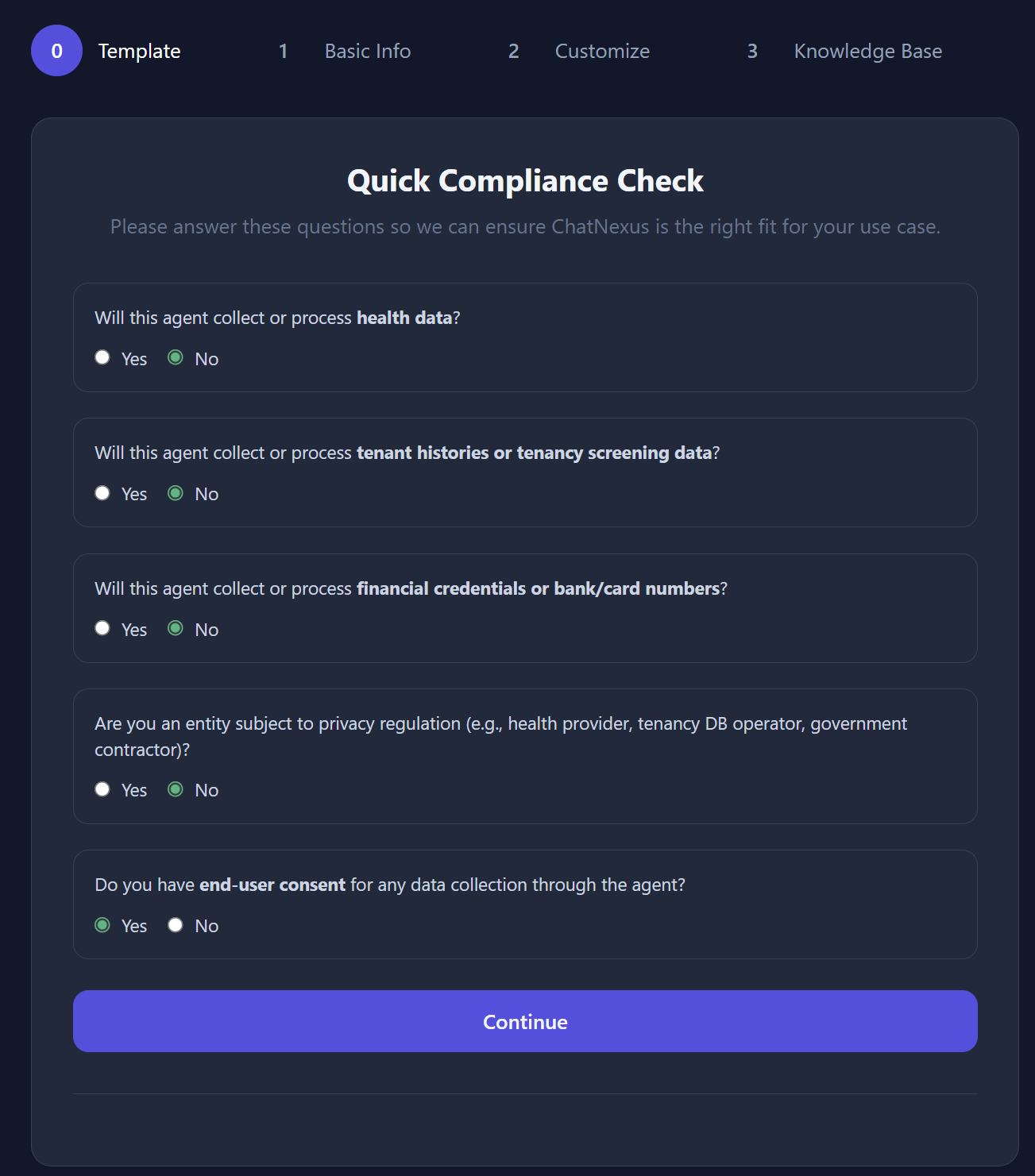Select Yes for financial credentials question
Viewport: 1035px width, 1176px height.
[x=102, y=628]
